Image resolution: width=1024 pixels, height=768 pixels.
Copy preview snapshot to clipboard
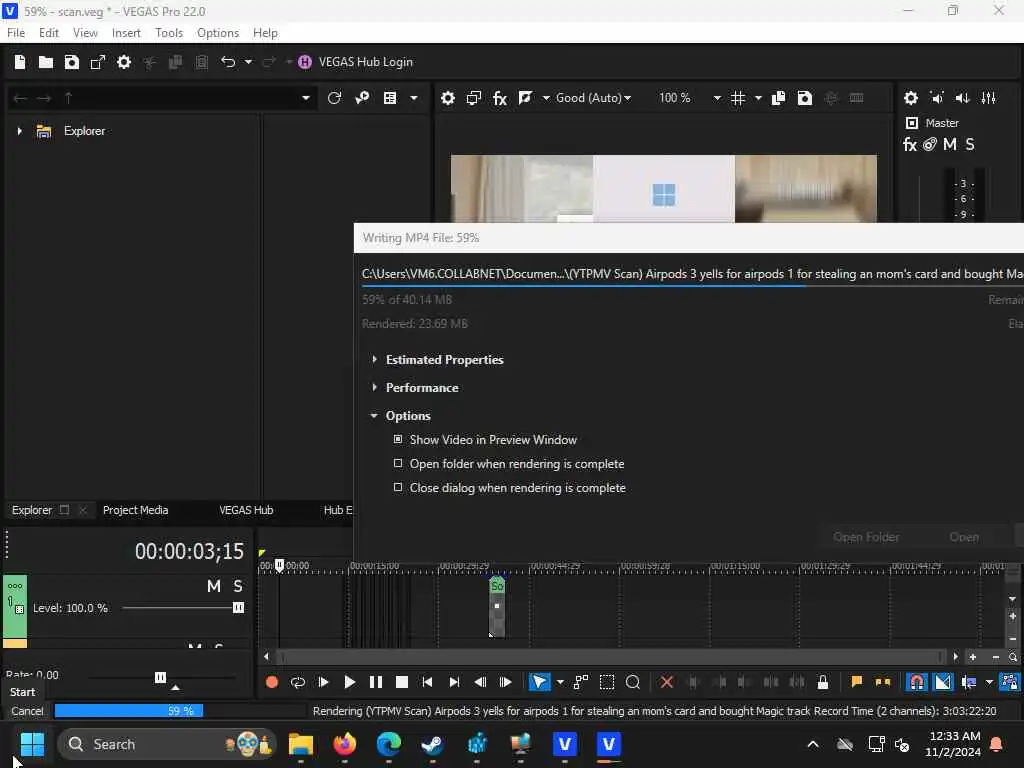click(x=778, y=98)
